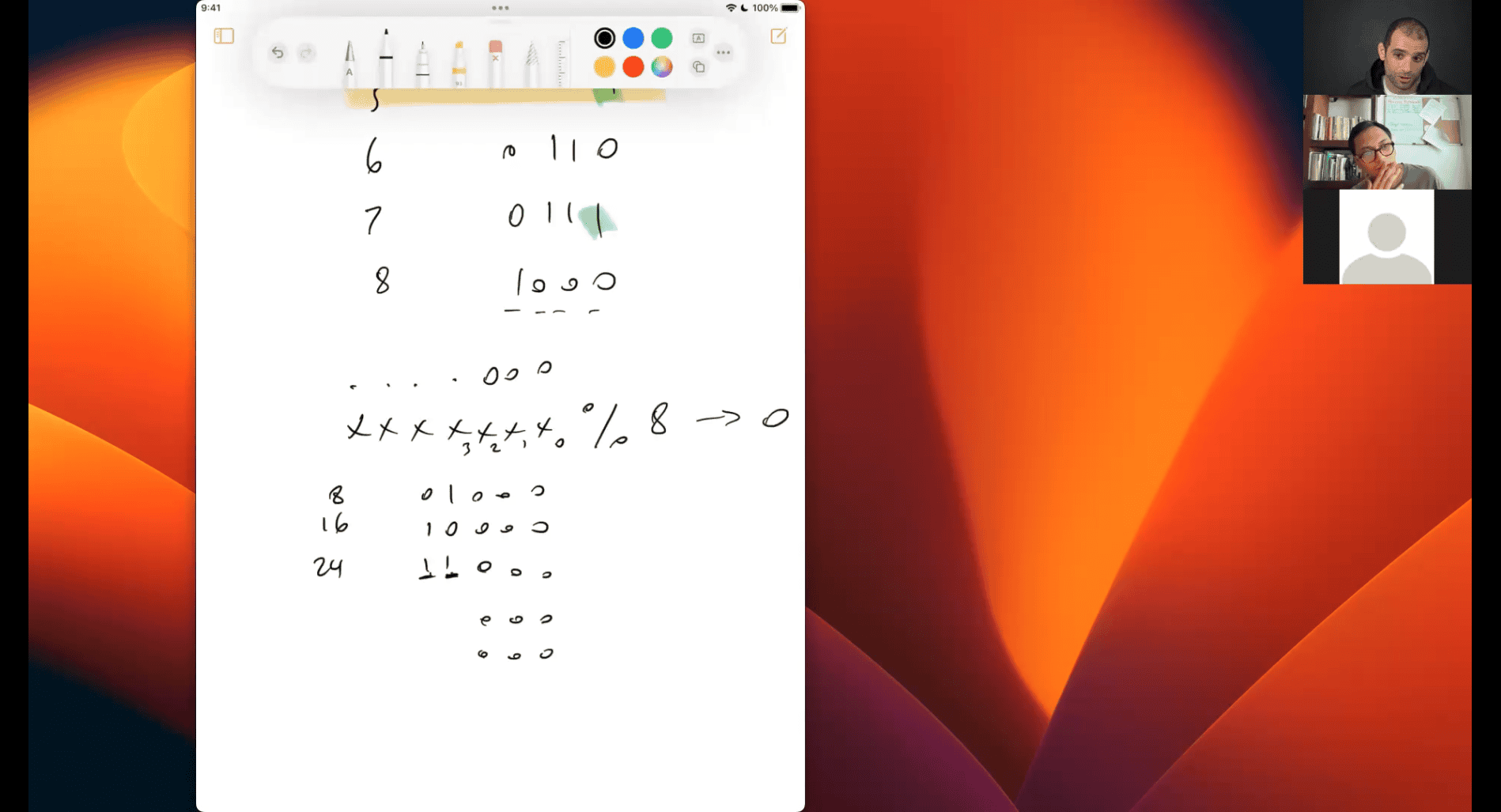Viewport: 1501px width, 812px height.
Task: Open the rainbow color picker wheel
Action: (x=662, y=67)
